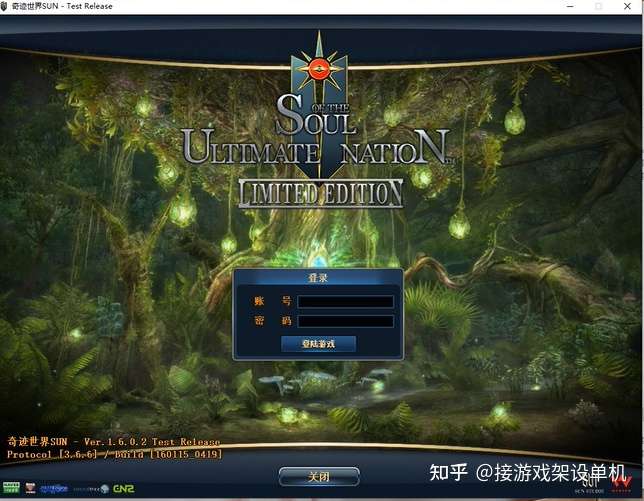
Task: Click the 登录 panel header text
Action: (318, 278)
